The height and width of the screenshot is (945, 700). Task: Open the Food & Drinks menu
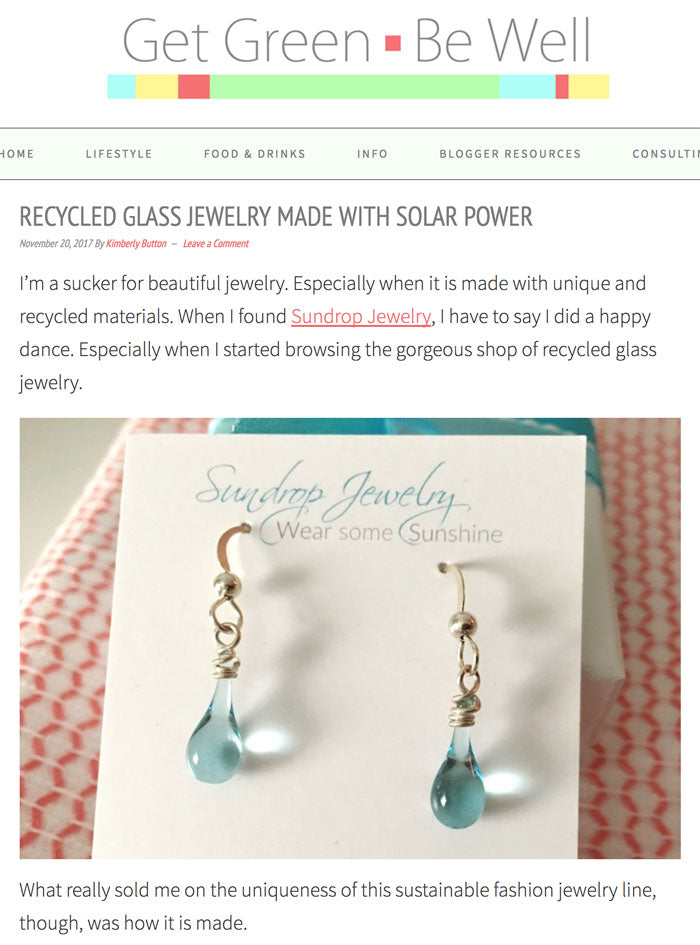coord(254,154)
